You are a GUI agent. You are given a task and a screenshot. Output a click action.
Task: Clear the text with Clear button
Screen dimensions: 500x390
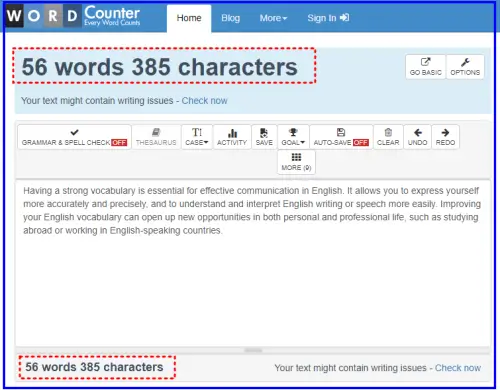pyautogui.click(x=388, y=137)
